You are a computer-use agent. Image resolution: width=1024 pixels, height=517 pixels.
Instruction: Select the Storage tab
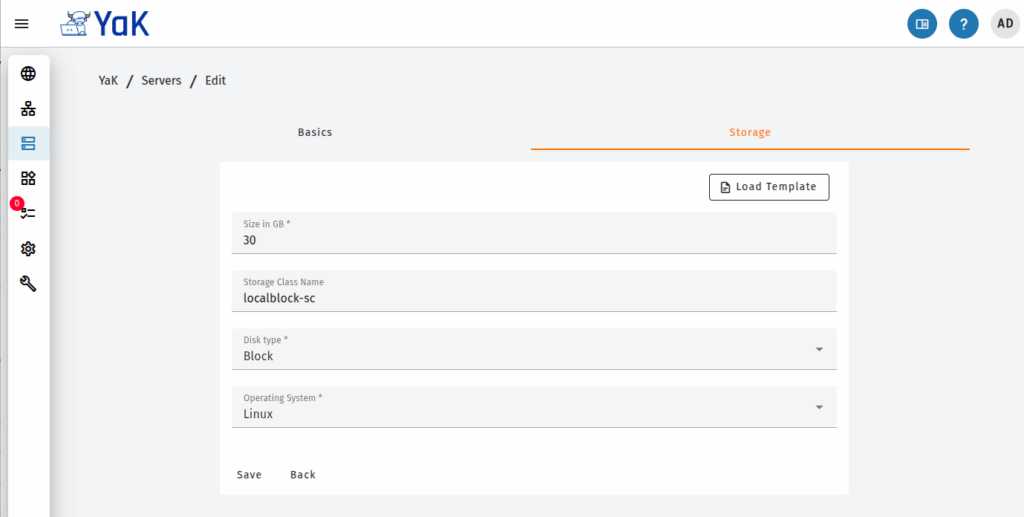click(750, 133)
